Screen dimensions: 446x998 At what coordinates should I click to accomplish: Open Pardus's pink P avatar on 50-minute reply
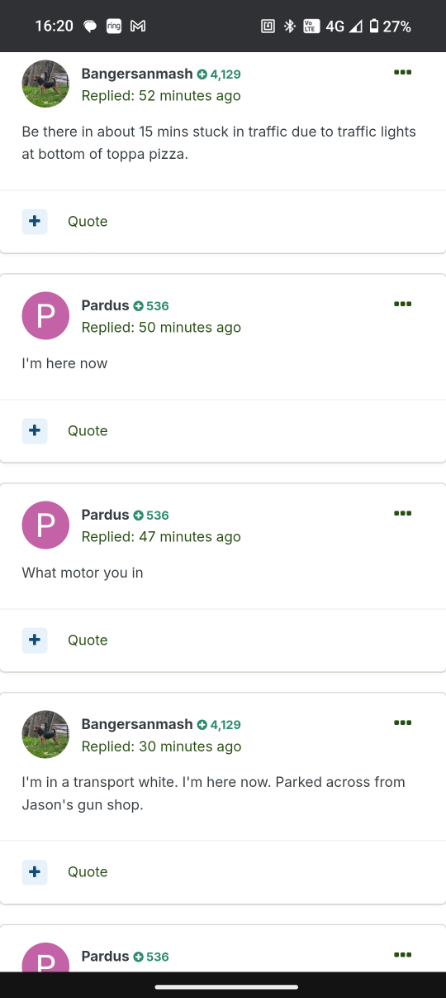coord(45,316)
